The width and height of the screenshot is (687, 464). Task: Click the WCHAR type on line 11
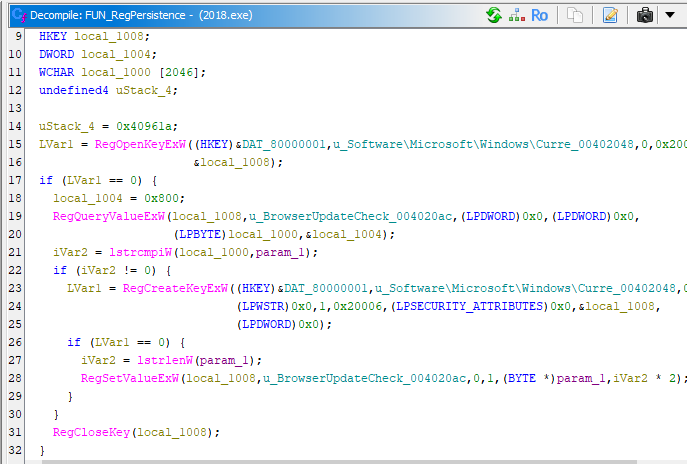[x=56, y=72]
